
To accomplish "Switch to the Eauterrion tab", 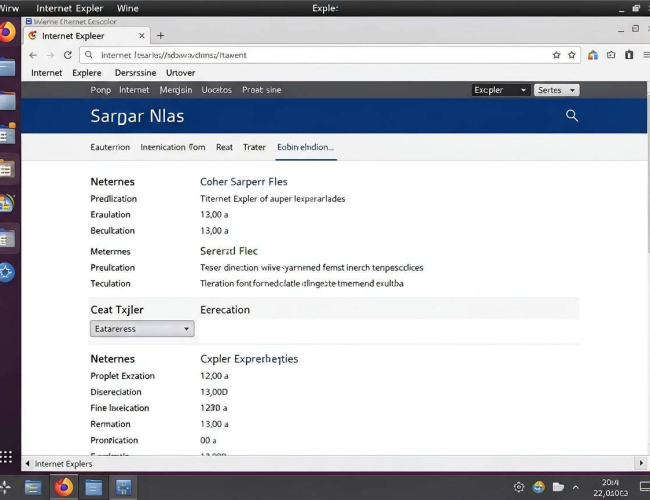I will [x=110, y=147].
